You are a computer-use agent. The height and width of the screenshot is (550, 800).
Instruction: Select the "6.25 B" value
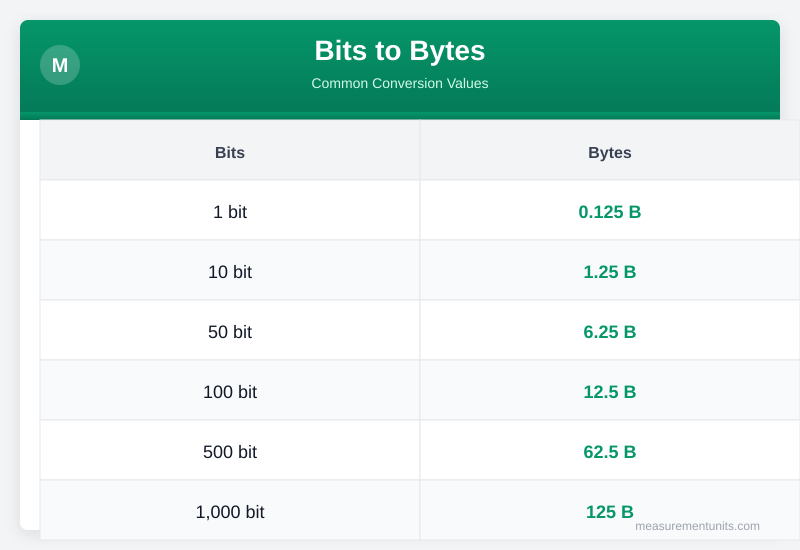coord(610,332)
